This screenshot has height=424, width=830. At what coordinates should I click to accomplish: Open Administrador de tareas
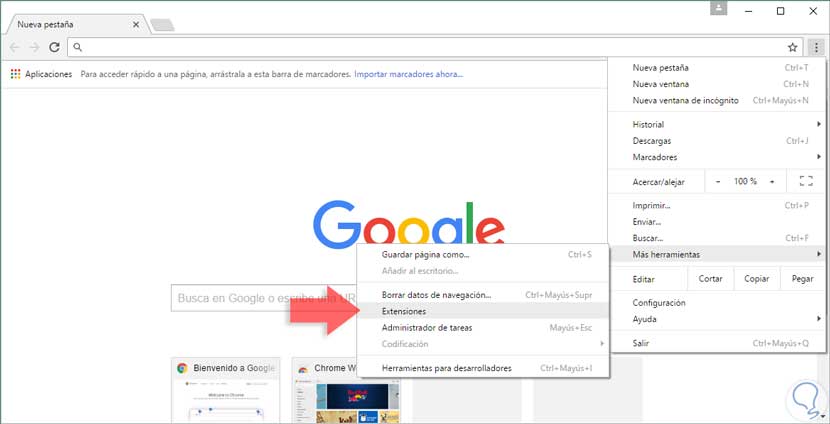pyautogui.click(x=483, y=328)
